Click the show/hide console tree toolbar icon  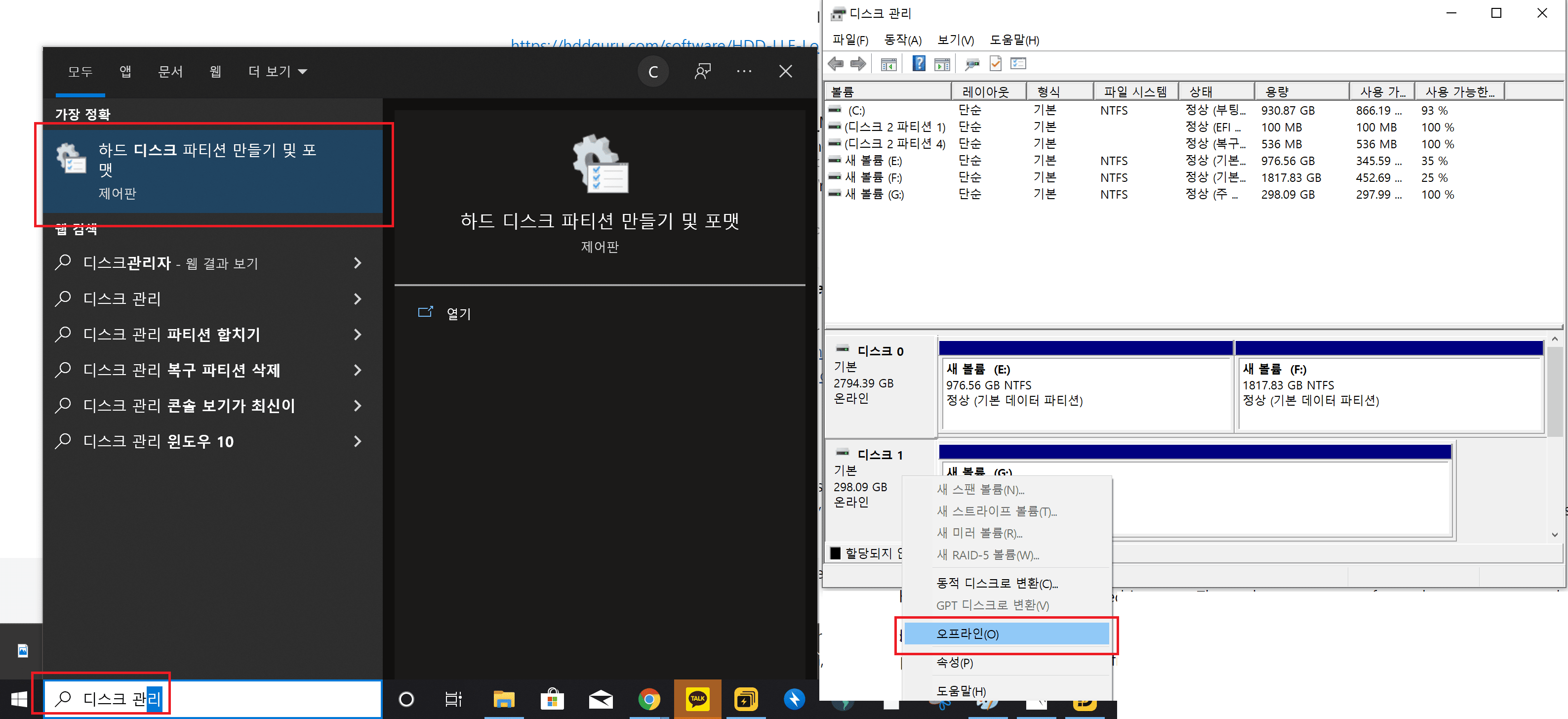888,63
